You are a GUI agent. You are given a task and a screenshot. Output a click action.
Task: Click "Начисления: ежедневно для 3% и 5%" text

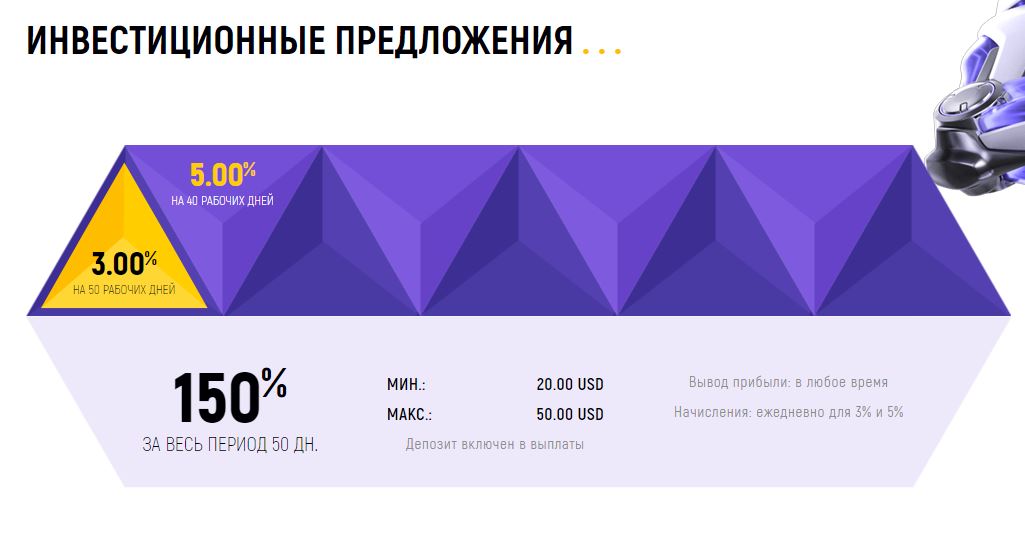788,411
